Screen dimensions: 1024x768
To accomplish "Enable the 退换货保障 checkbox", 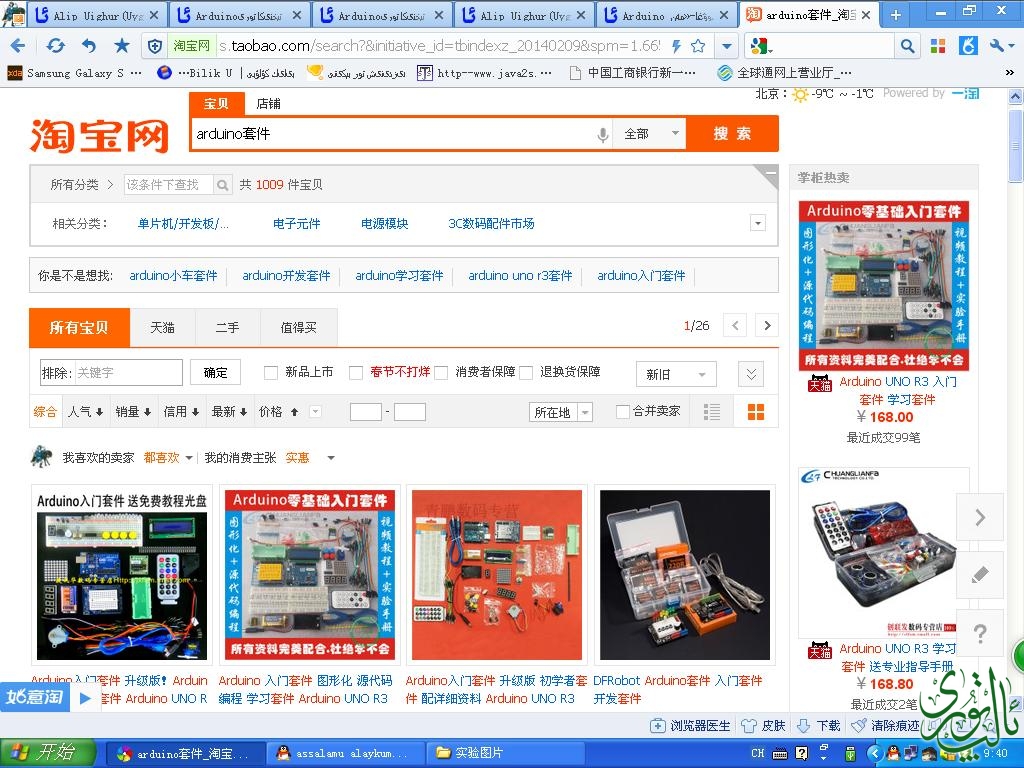I will 526,373.
